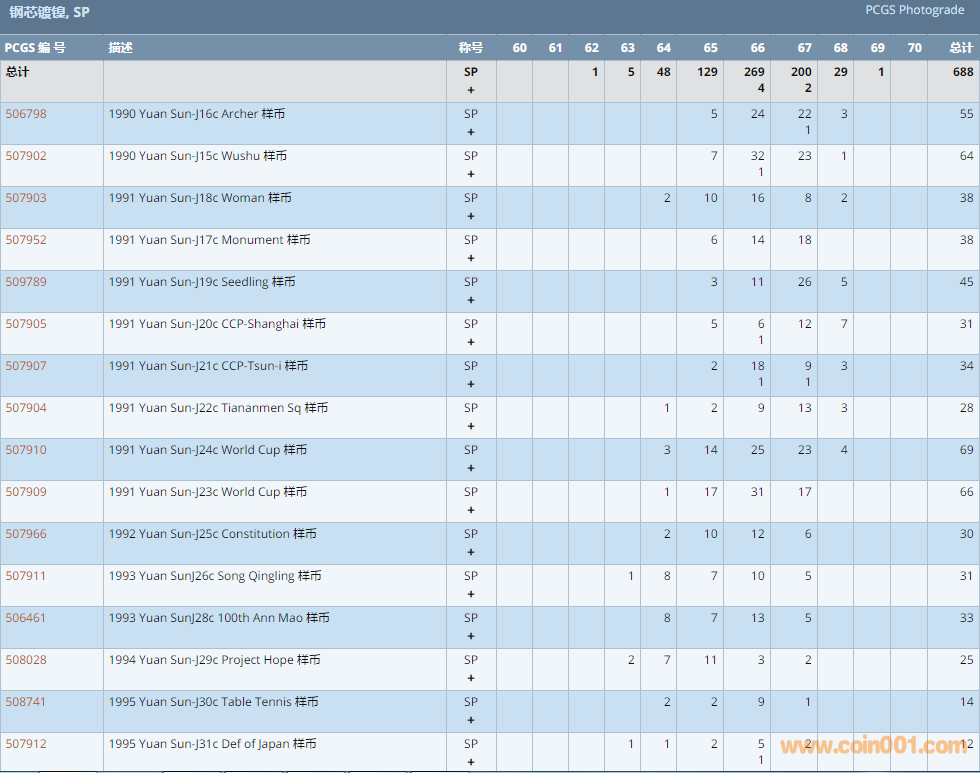Click PCGS number 507910 link
Viewport: 980px width, 773px height.
point(26,450)
